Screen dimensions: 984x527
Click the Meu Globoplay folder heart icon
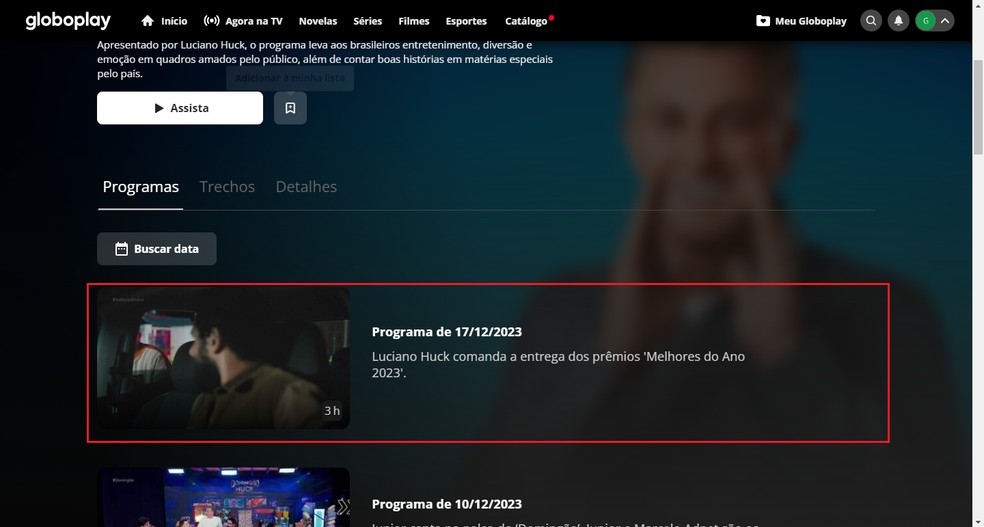coord(762,21)
